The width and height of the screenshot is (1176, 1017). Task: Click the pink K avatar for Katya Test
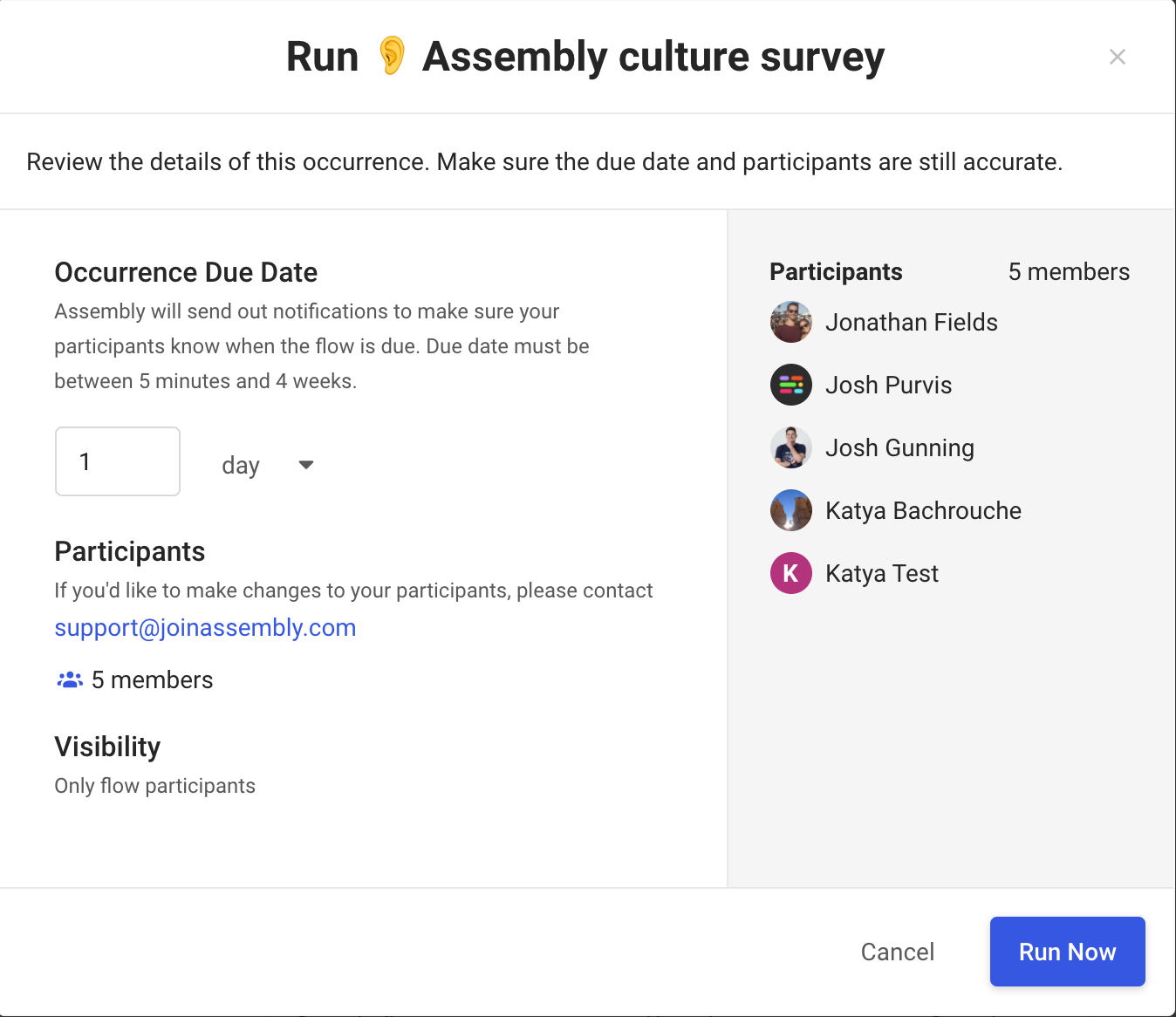791,573
